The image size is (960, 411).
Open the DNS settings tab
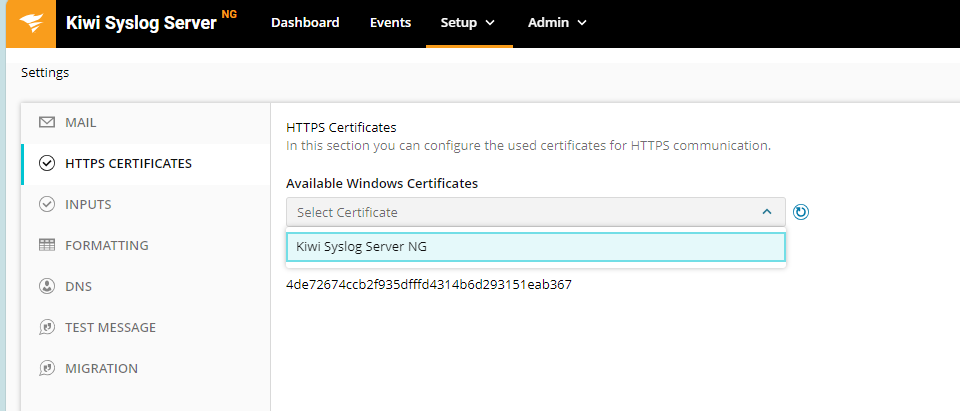[146, 286]
